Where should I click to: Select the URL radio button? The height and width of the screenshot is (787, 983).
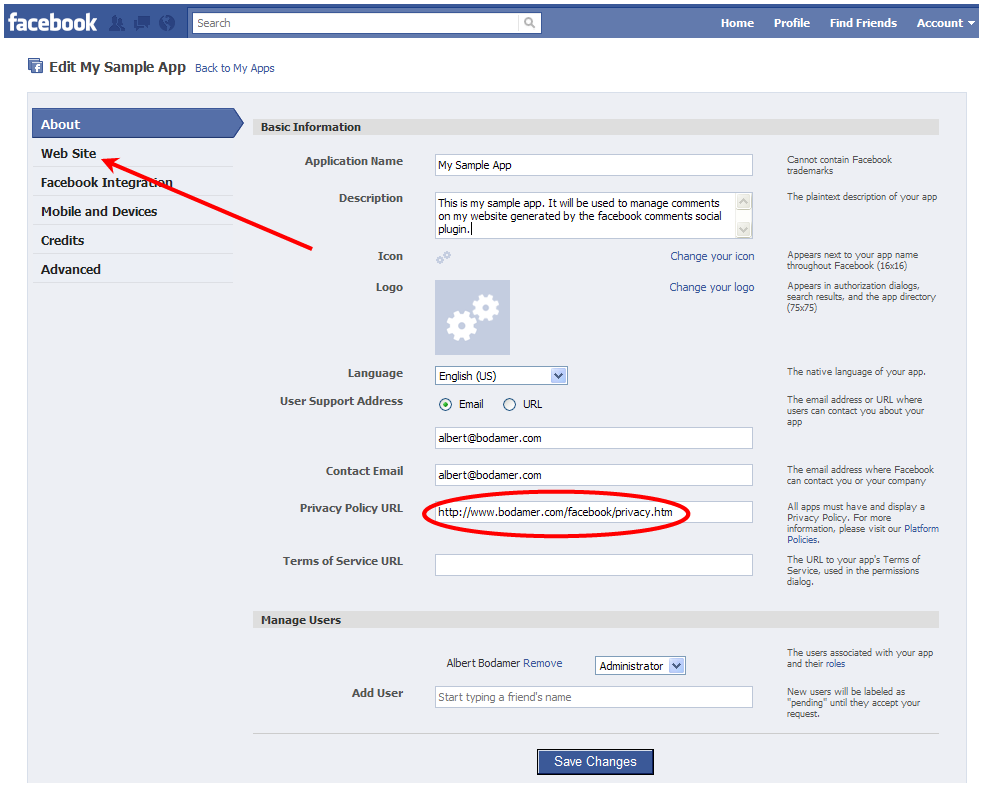click(x=510, y=404)
